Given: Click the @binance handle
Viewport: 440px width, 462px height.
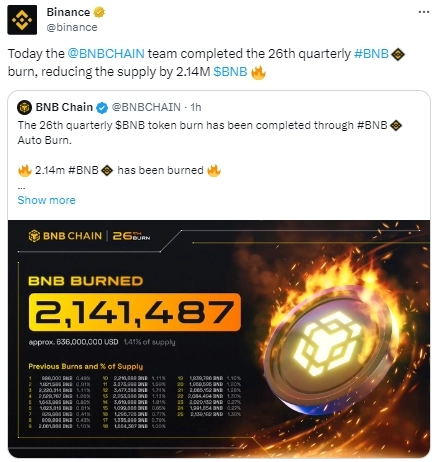Looking at the screenshot, I should [x=72, y=27].
